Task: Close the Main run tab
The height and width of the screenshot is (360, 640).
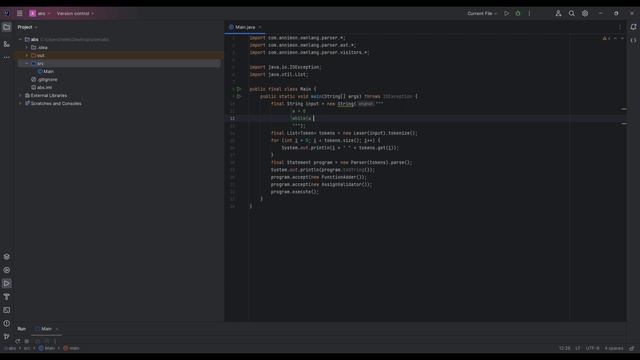Action: (57, 329)
